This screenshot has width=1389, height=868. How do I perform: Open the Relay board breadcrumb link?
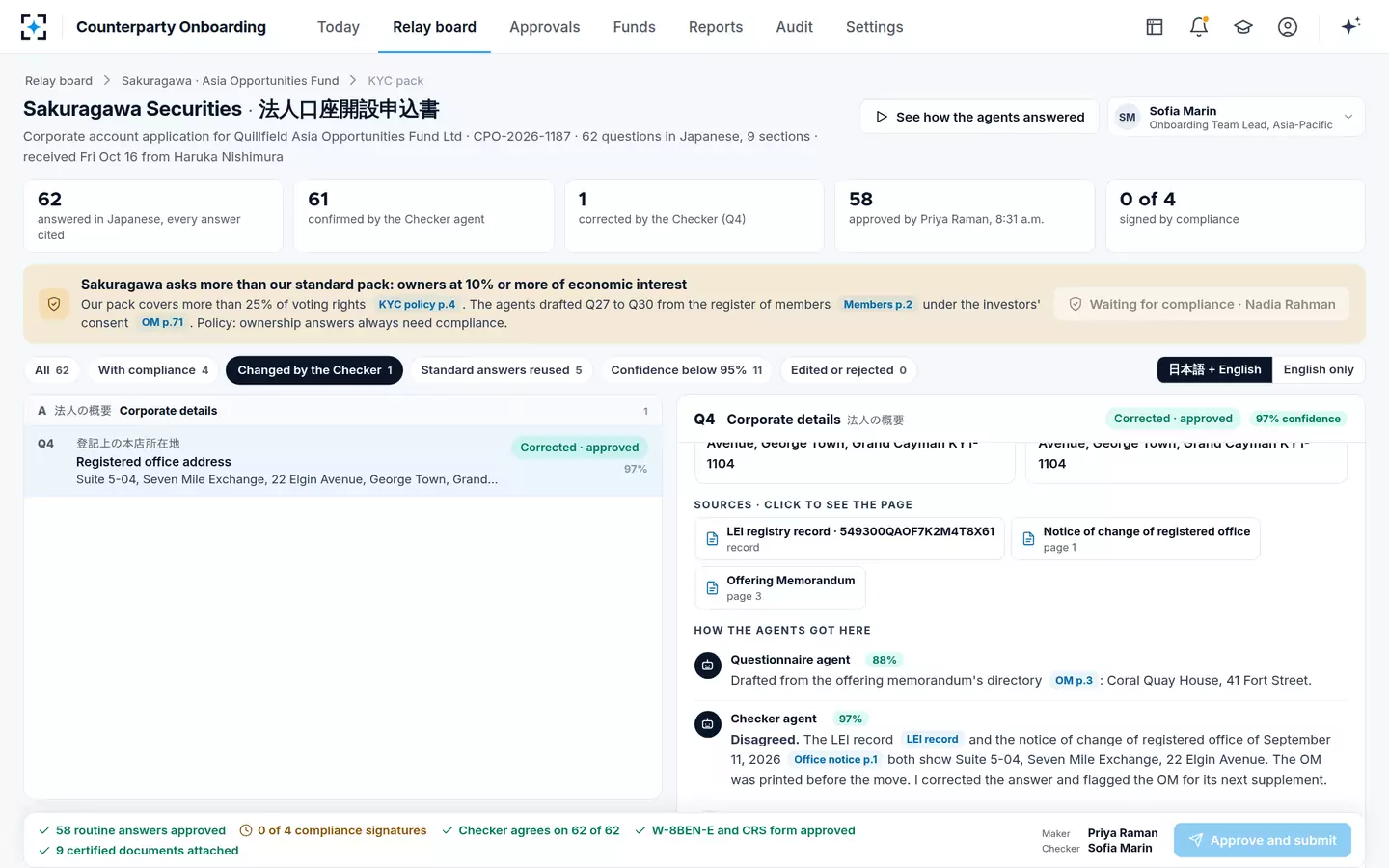[59, 81]
